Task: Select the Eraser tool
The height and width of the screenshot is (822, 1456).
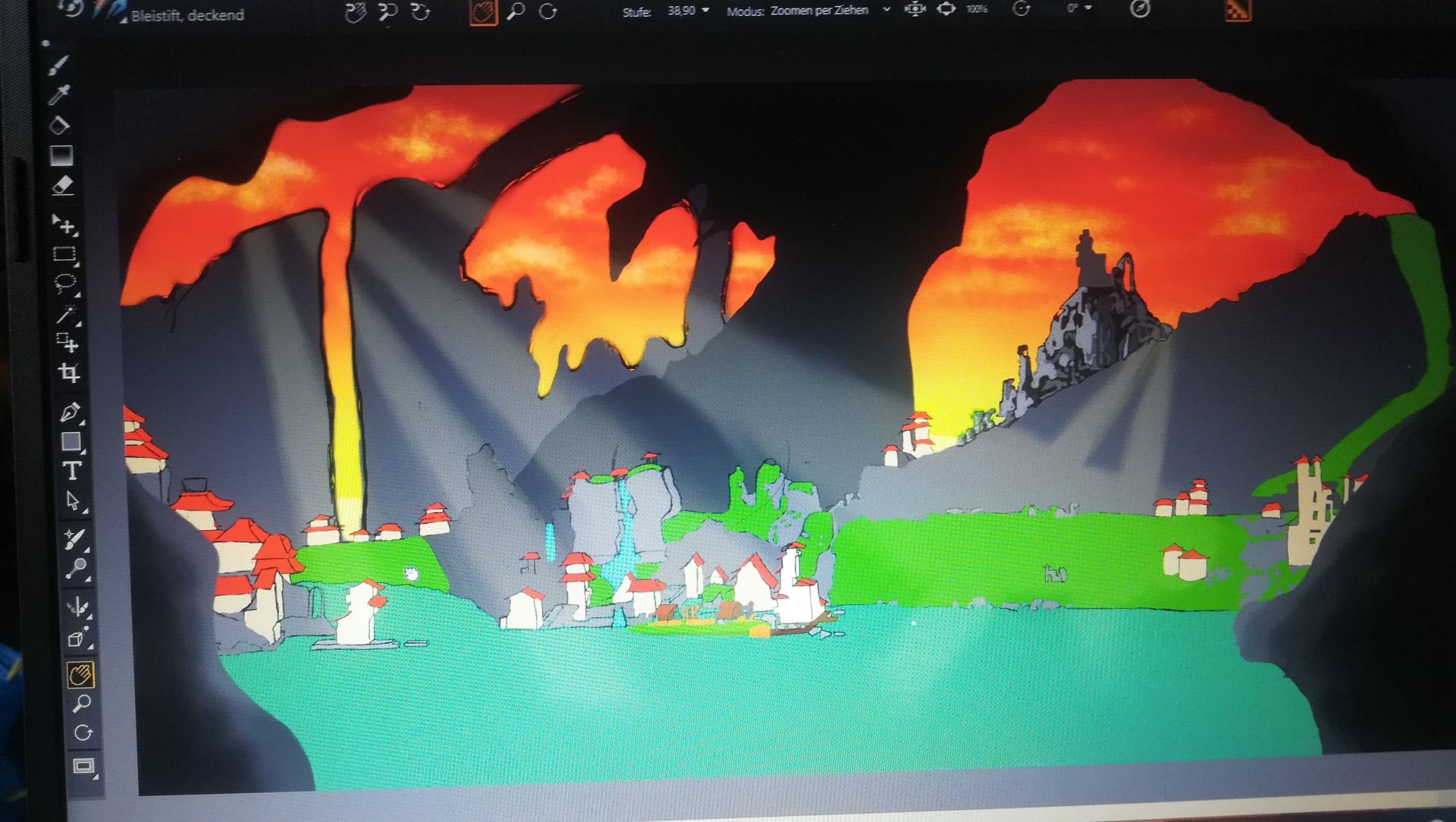Action: 62,186
